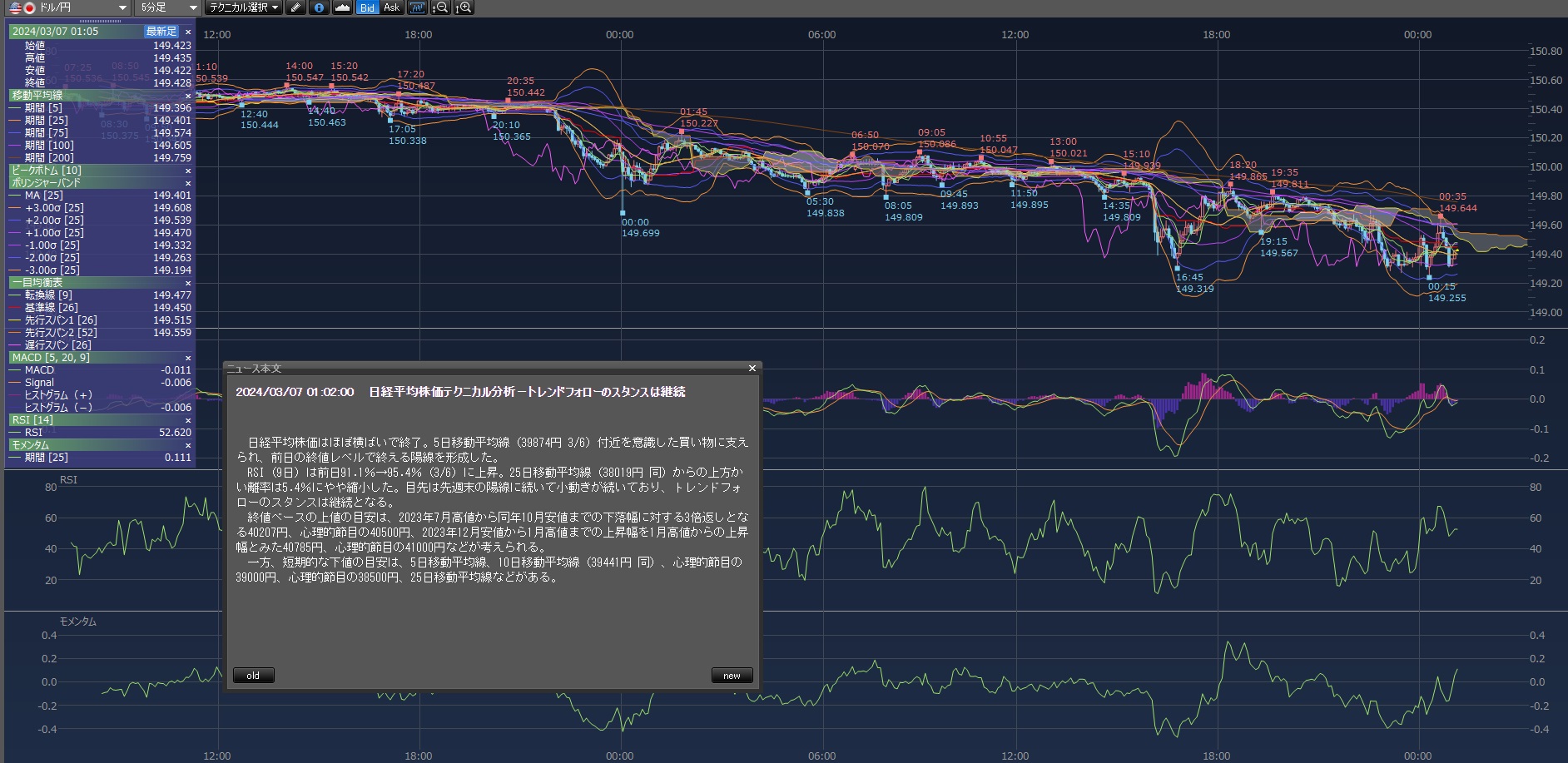Toggle the 最新足 latest candle button

tap(161, 32)
